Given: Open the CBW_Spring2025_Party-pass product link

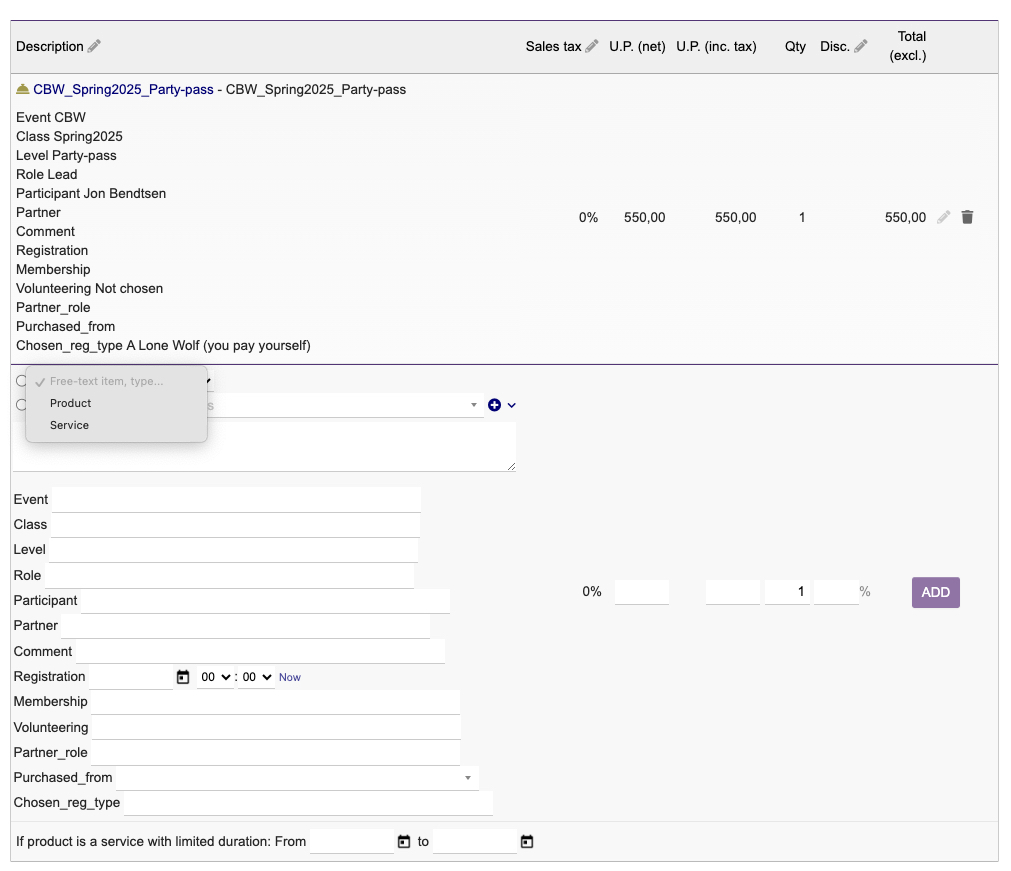Looking at the screenshot, I should coord(123,89).
